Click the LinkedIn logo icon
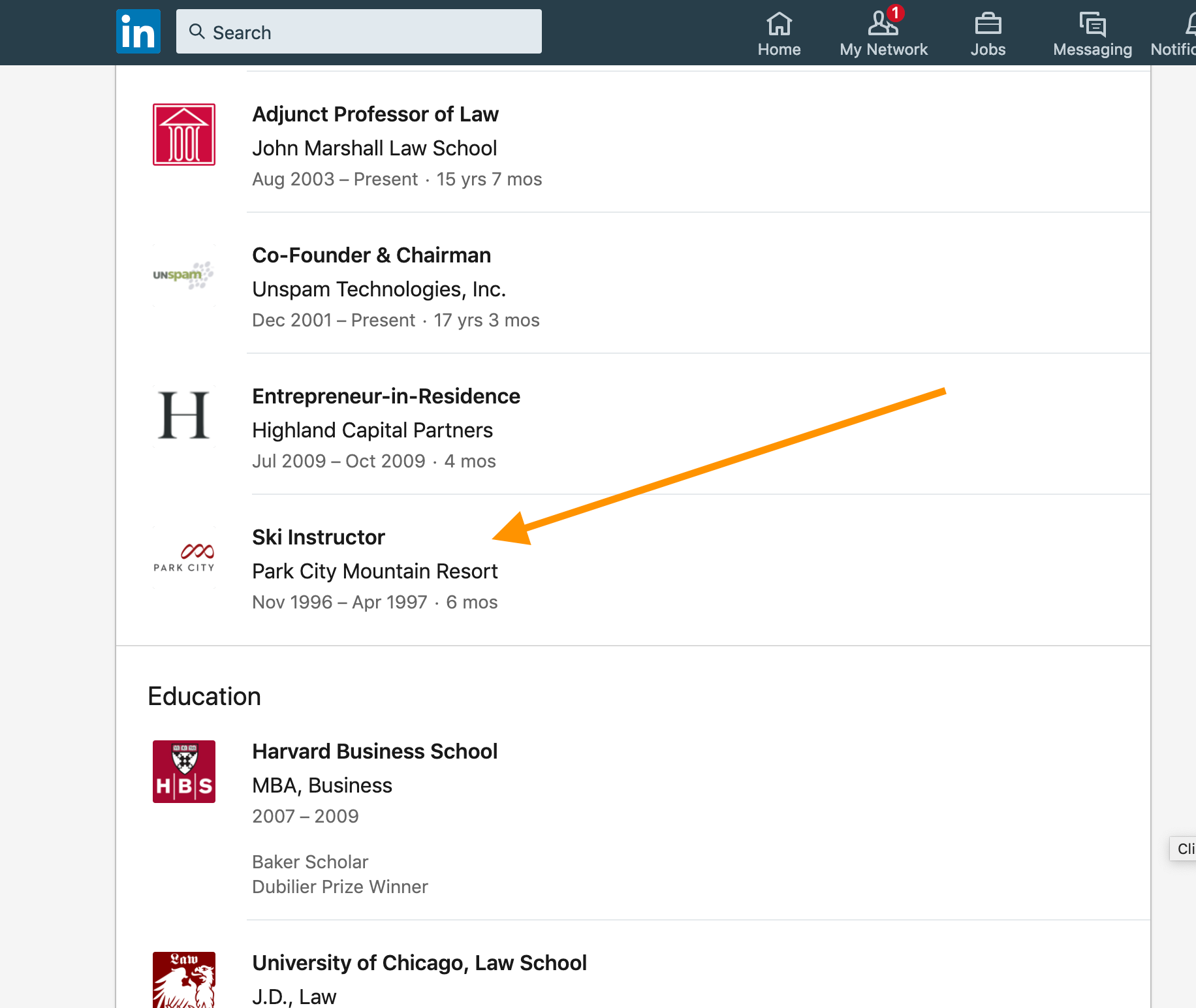Screen dimensions: 1196x1008 click(x=138, y=31)
